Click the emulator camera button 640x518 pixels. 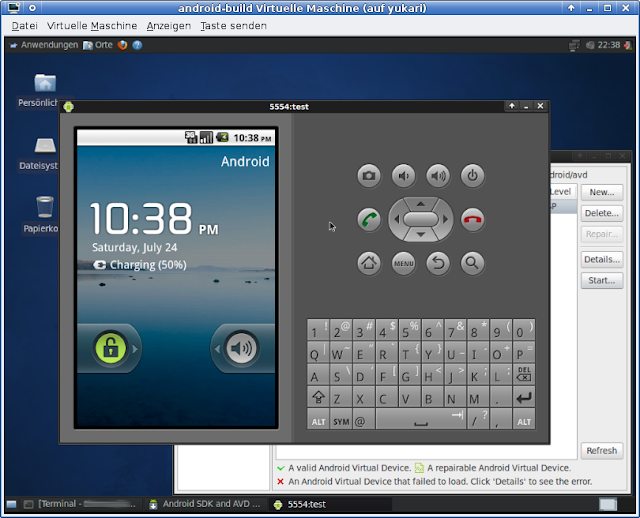tap(369, 176)
